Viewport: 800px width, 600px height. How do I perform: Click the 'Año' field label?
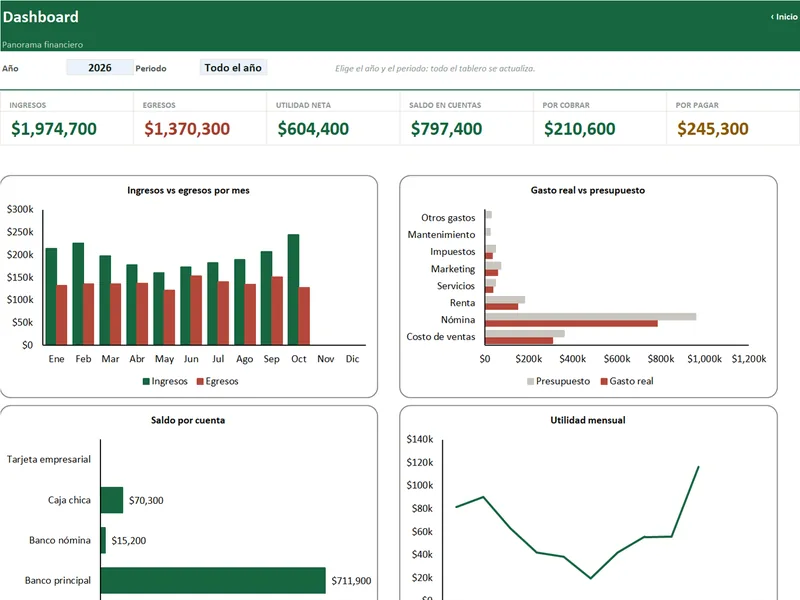pos(10,68)
